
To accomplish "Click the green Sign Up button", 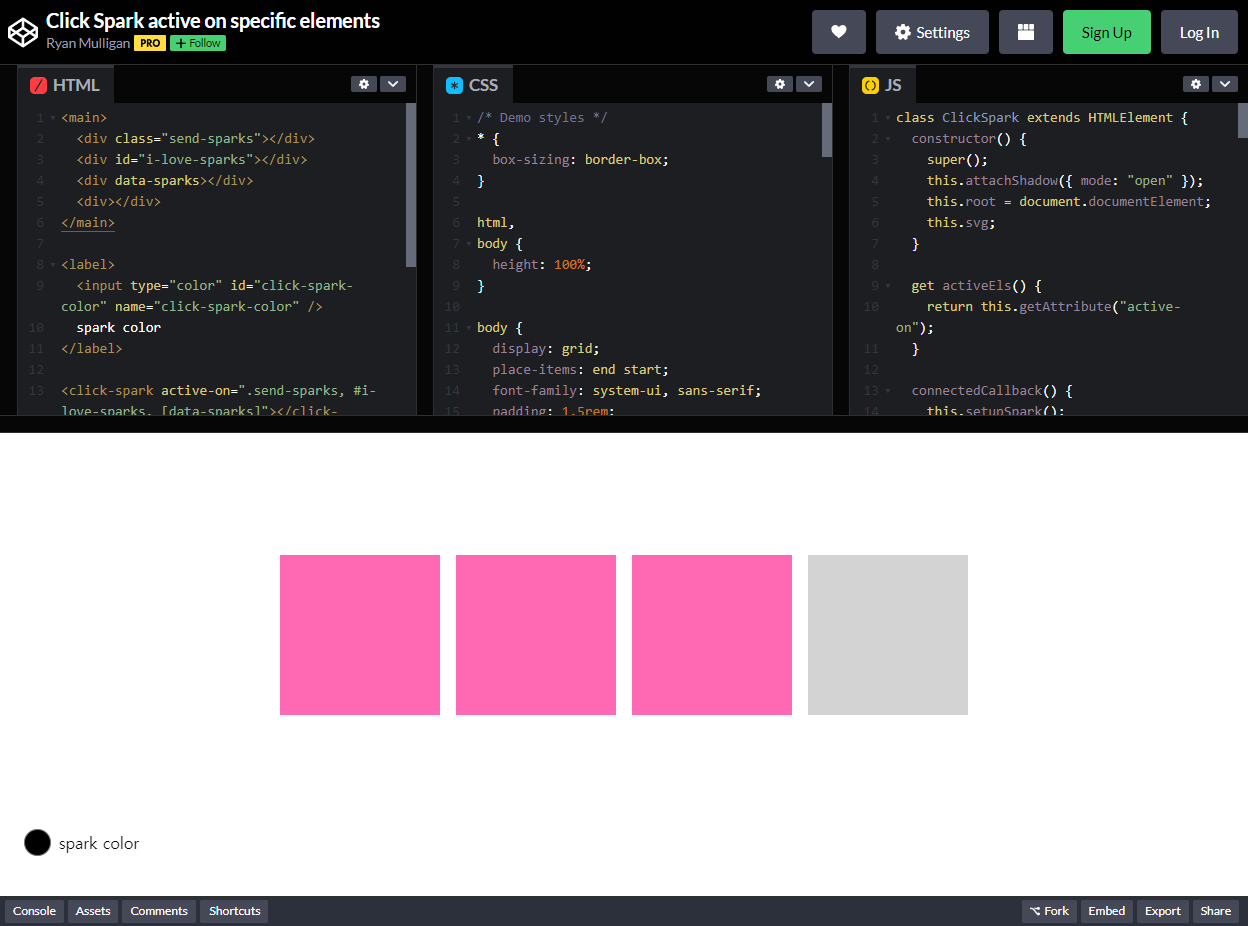I will [1106, 32].
